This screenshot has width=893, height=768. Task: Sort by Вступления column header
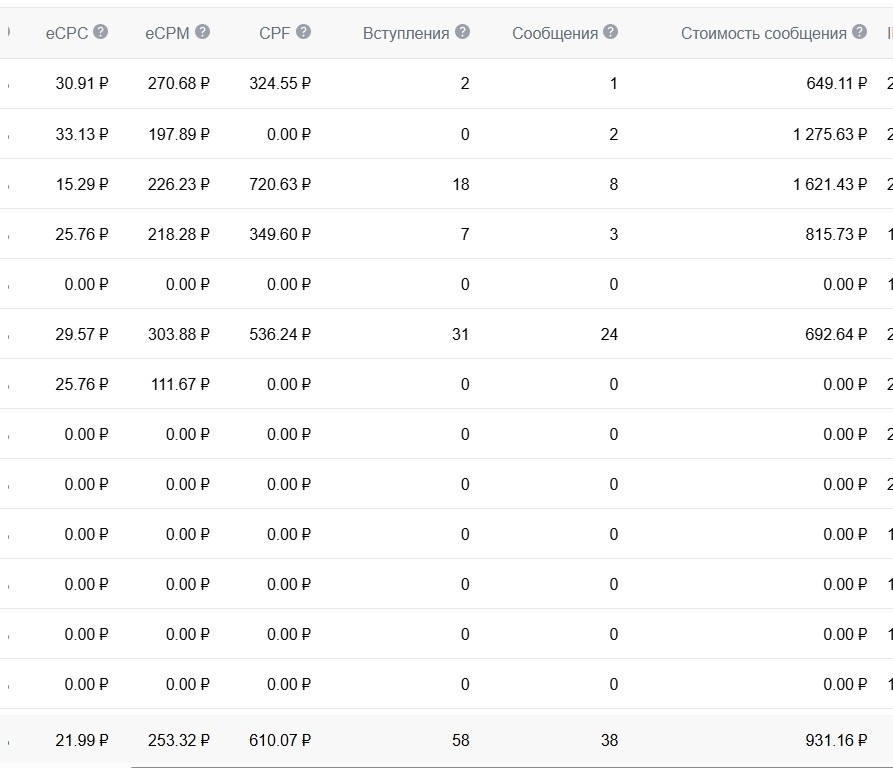tap(406, 34)
